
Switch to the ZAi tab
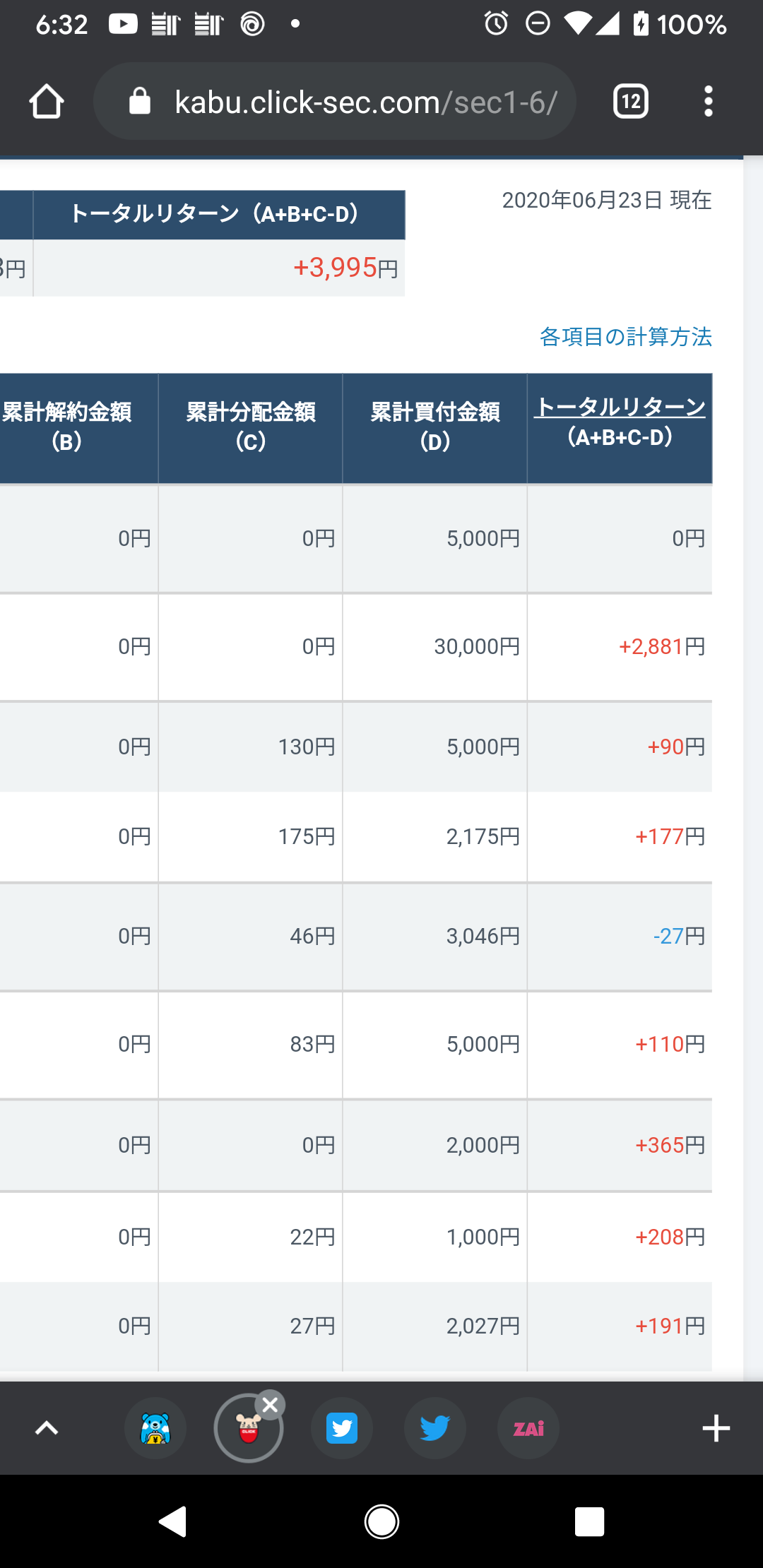(528, 1428)
